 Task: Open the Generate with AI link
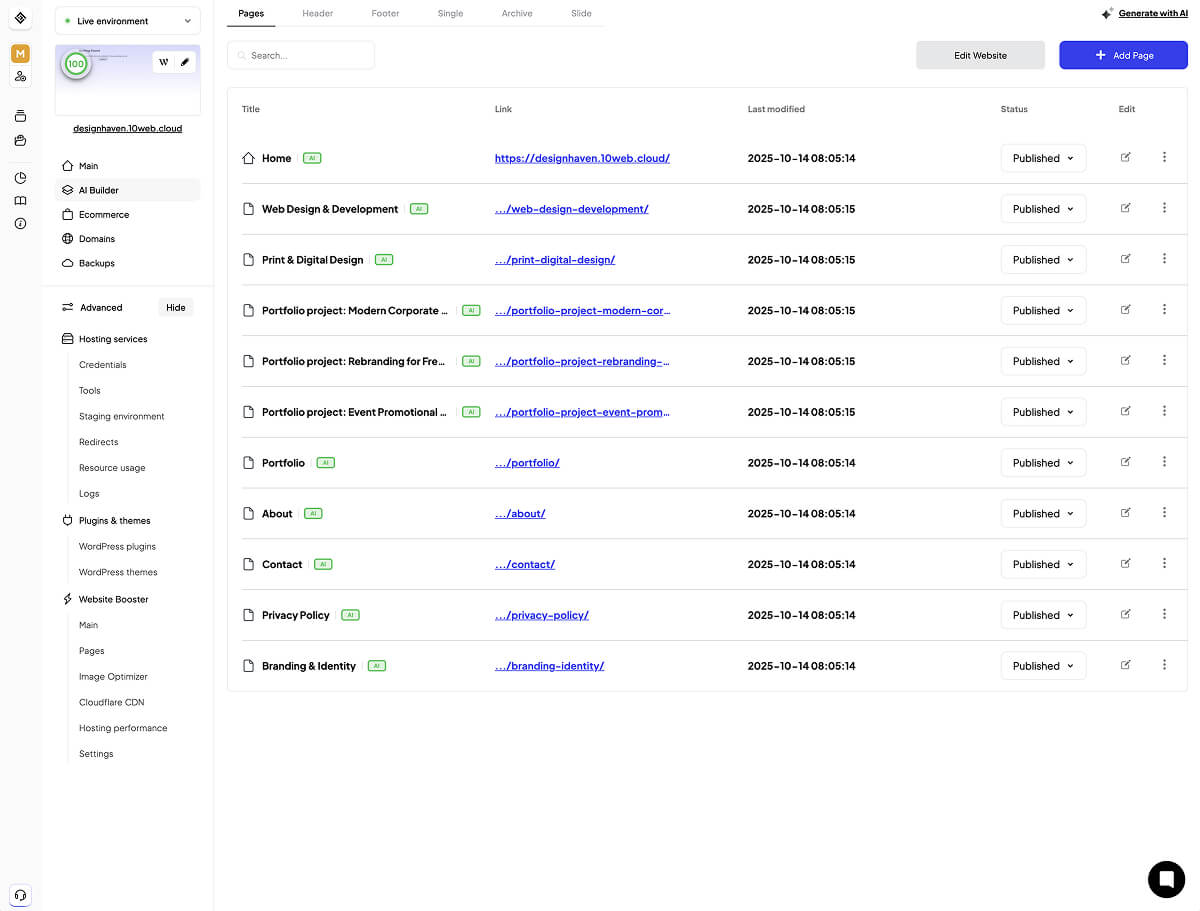click(x=1152, y=13)
